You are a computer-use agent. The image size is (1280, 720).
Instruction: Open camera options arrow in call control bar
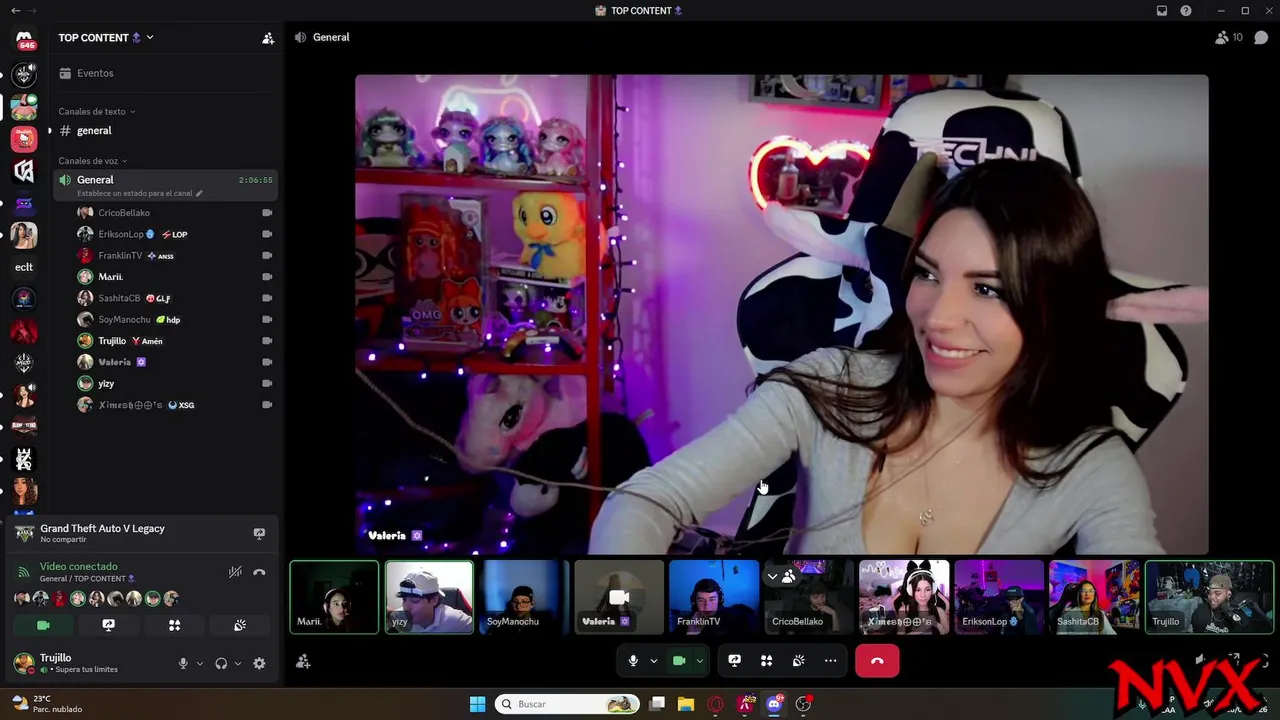tap(700, 661)
